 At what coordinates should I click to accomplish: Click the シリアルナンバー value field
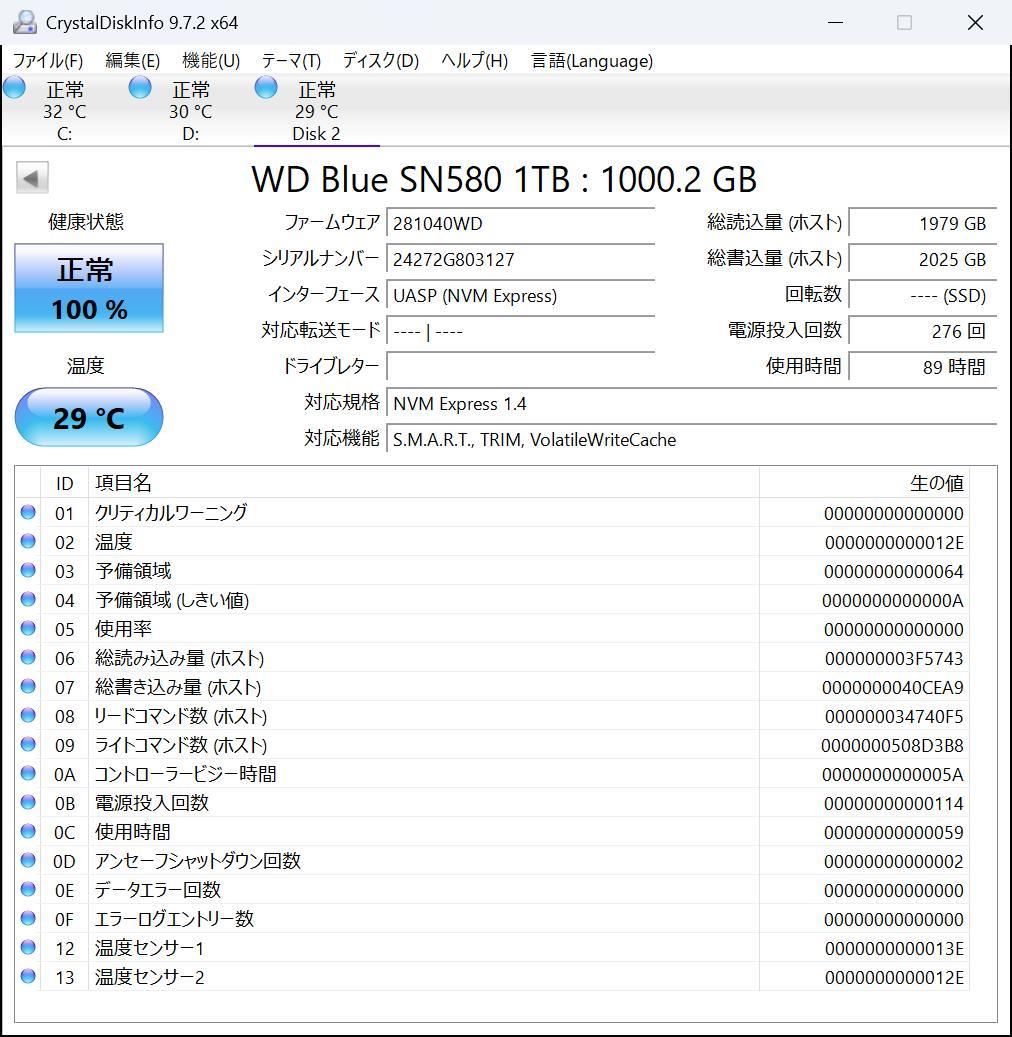click(520, 259)
